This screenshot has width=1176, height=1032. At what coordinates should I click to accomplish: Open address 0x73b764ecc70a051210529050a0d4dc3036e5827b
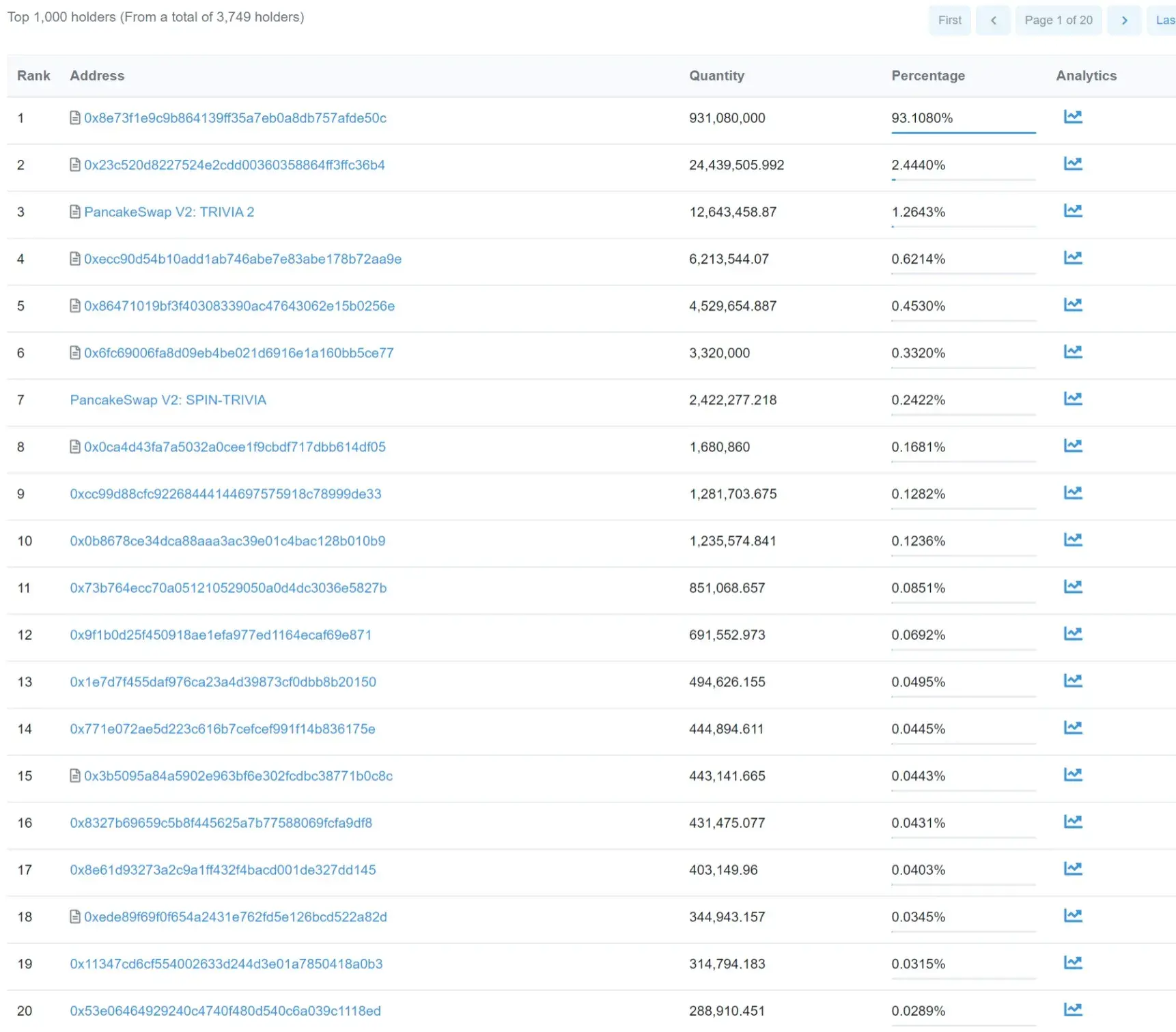[228, 589]
